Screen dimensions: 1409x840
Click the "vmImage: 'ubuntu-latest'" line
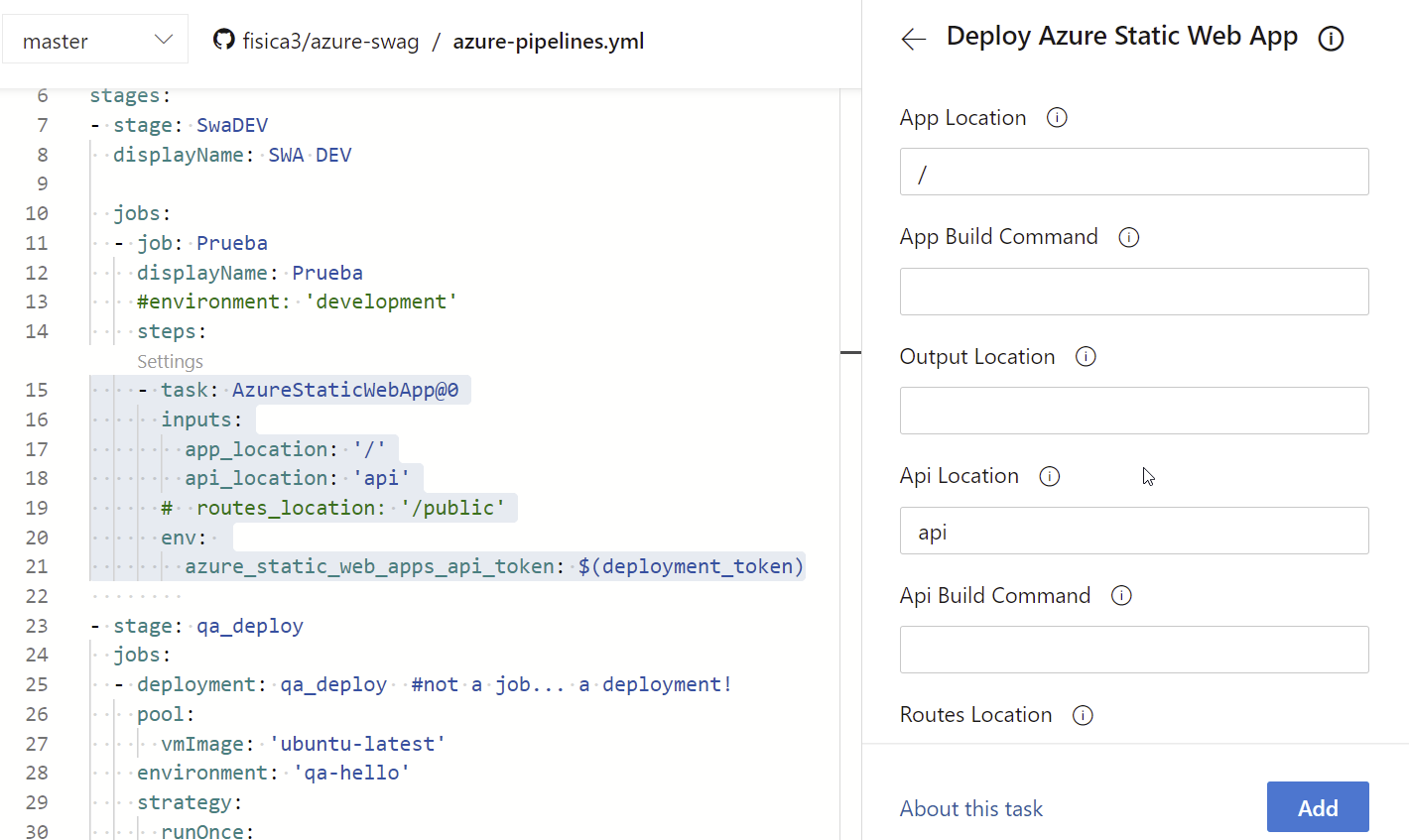point(304,744)
